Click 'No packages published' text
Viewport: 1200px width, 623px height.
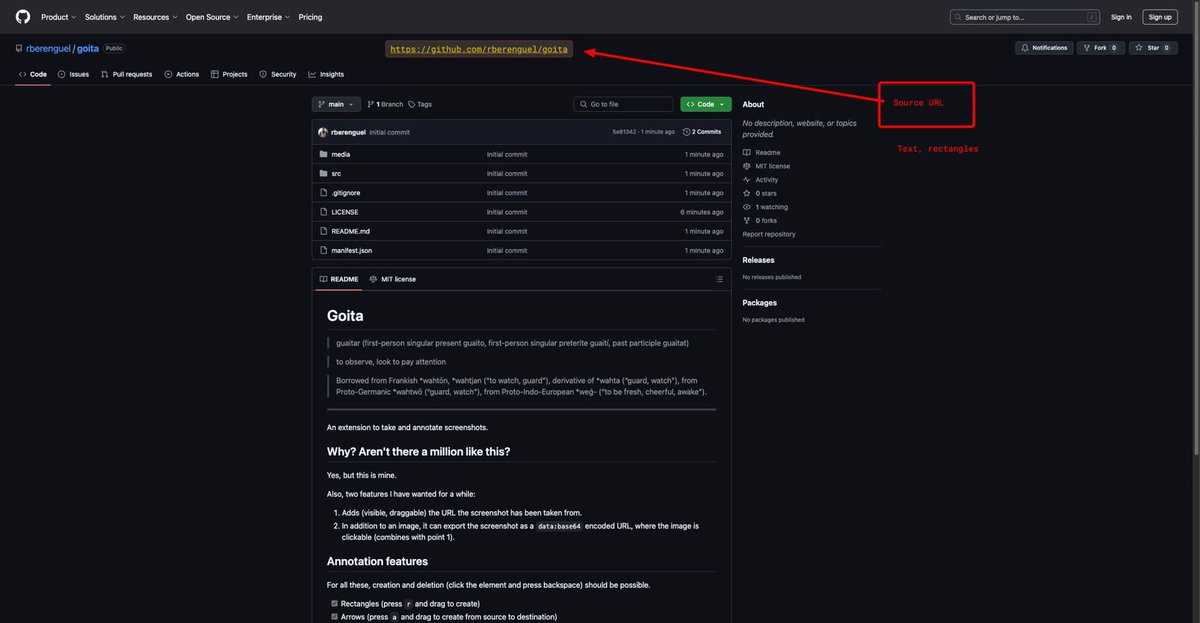(773, 320)
